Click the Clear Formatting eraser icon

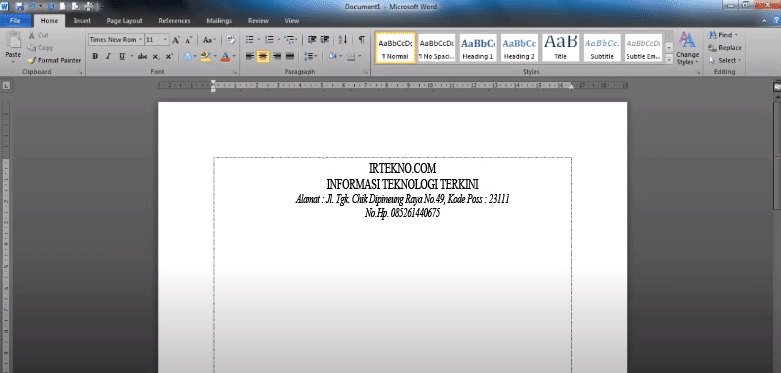(x=231, y=40)
